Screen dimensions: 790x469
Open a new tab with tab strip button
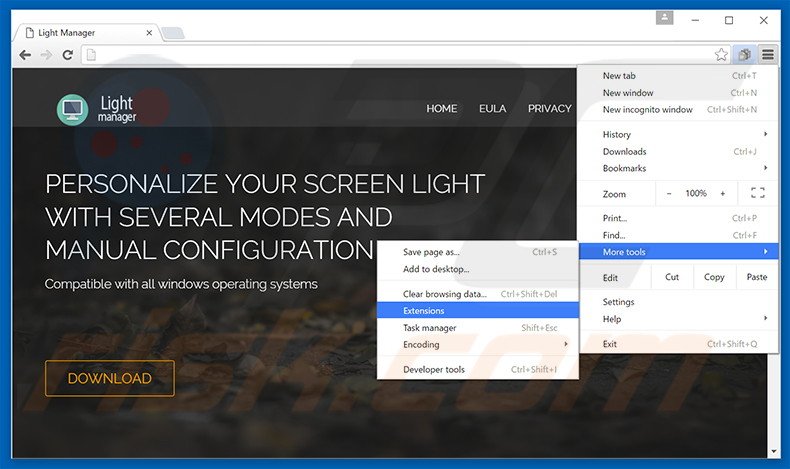pyautogui.click(x=173, y=33)
